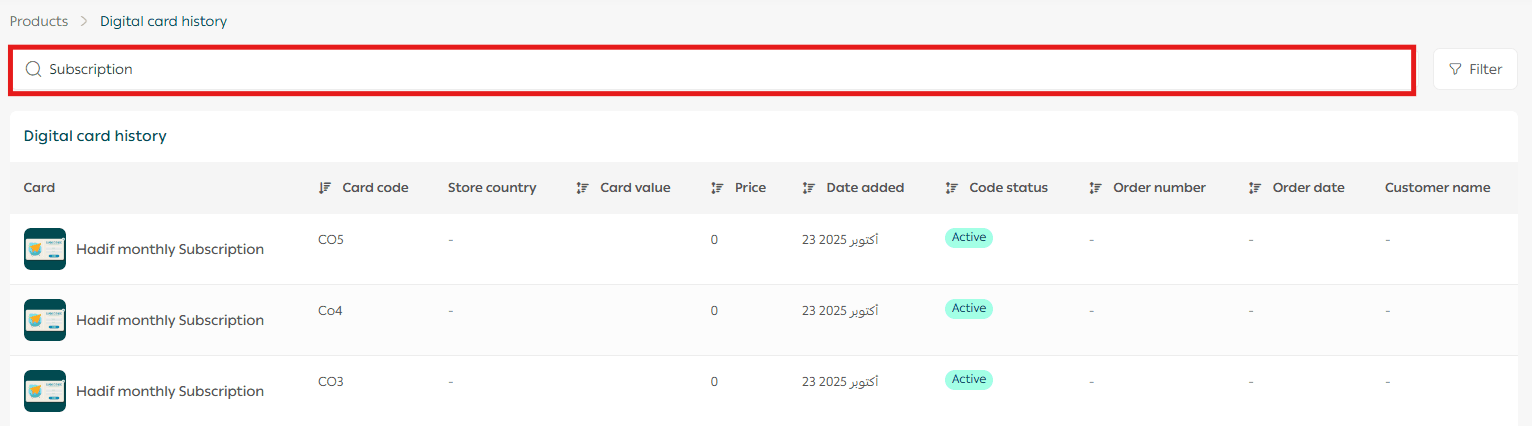Sort by Order number column icon
1532x426 pixels.
tap(1095, 188)
